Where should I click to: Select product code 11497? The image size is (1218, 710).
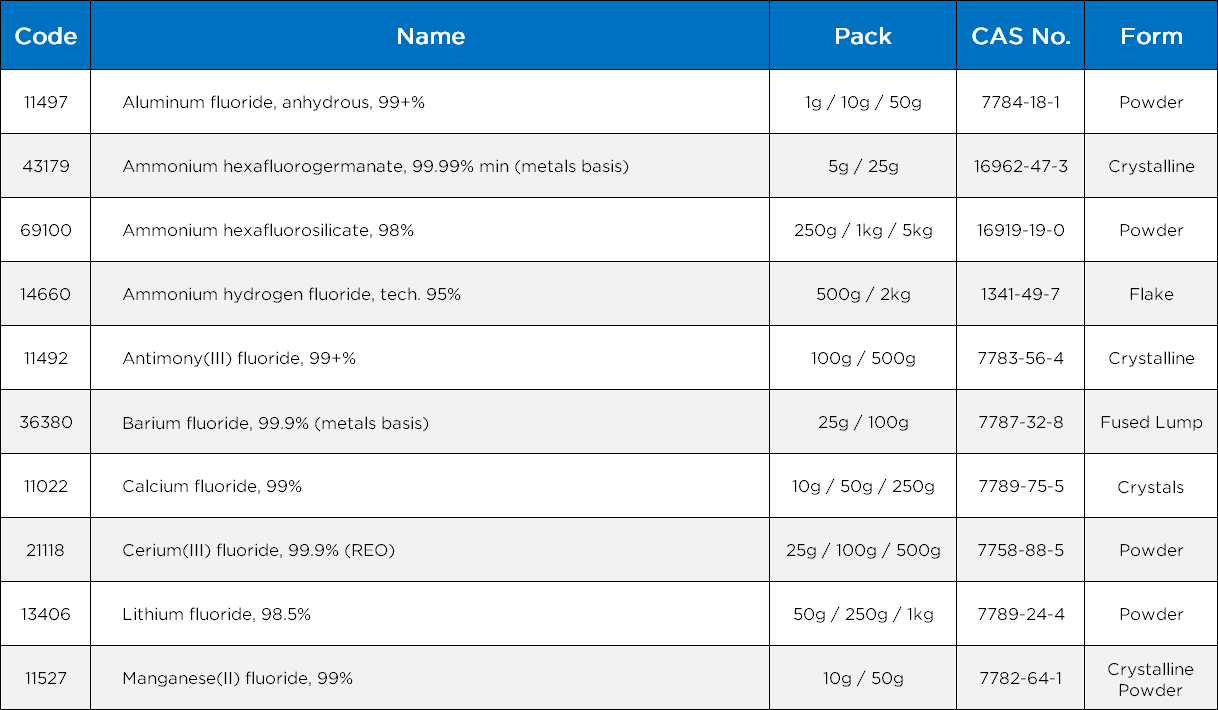(x=46, y=102)
